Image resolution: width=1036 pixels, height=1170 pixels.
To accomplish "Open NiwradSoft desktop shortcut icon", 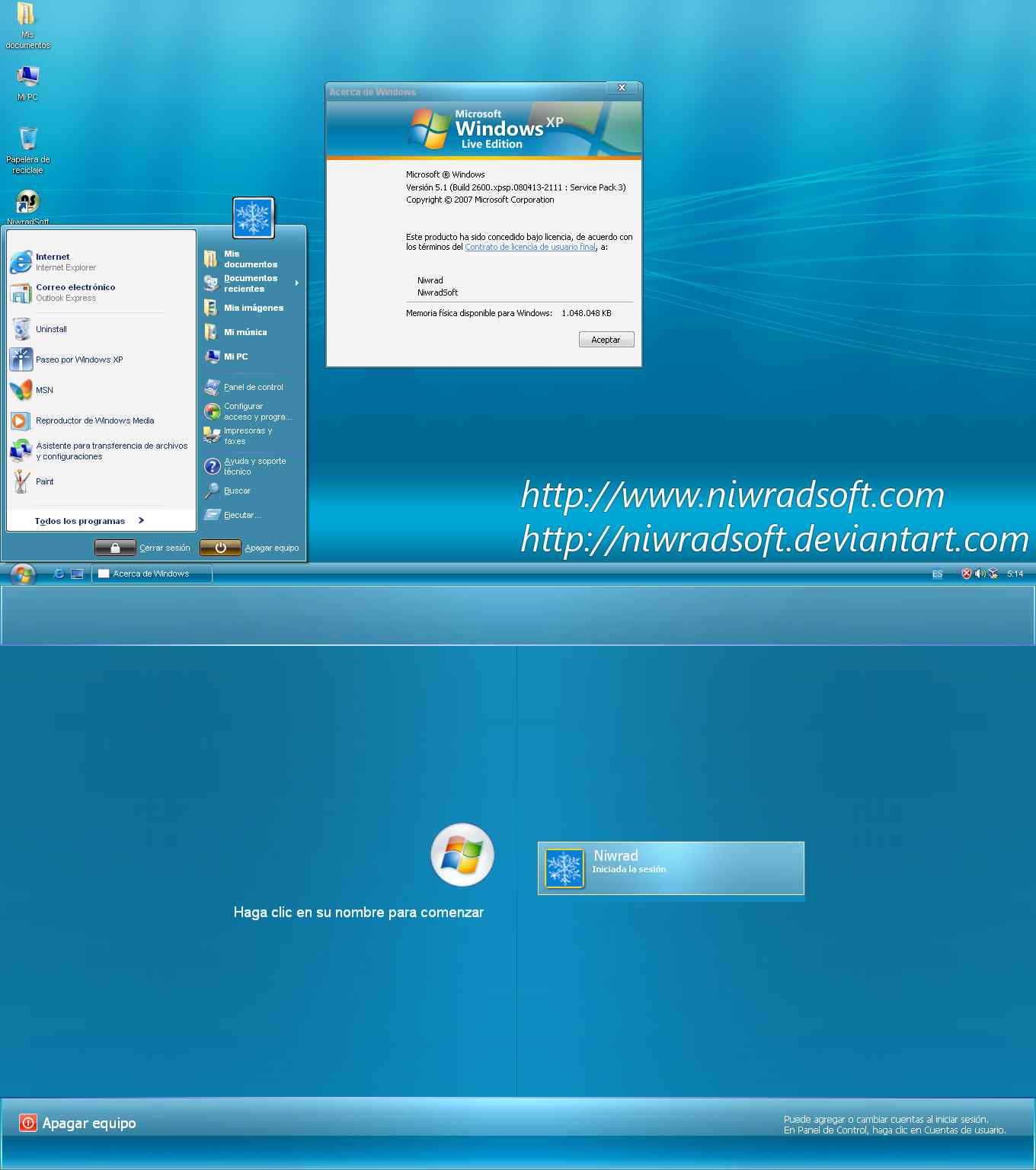I will (x=27, y=202).
